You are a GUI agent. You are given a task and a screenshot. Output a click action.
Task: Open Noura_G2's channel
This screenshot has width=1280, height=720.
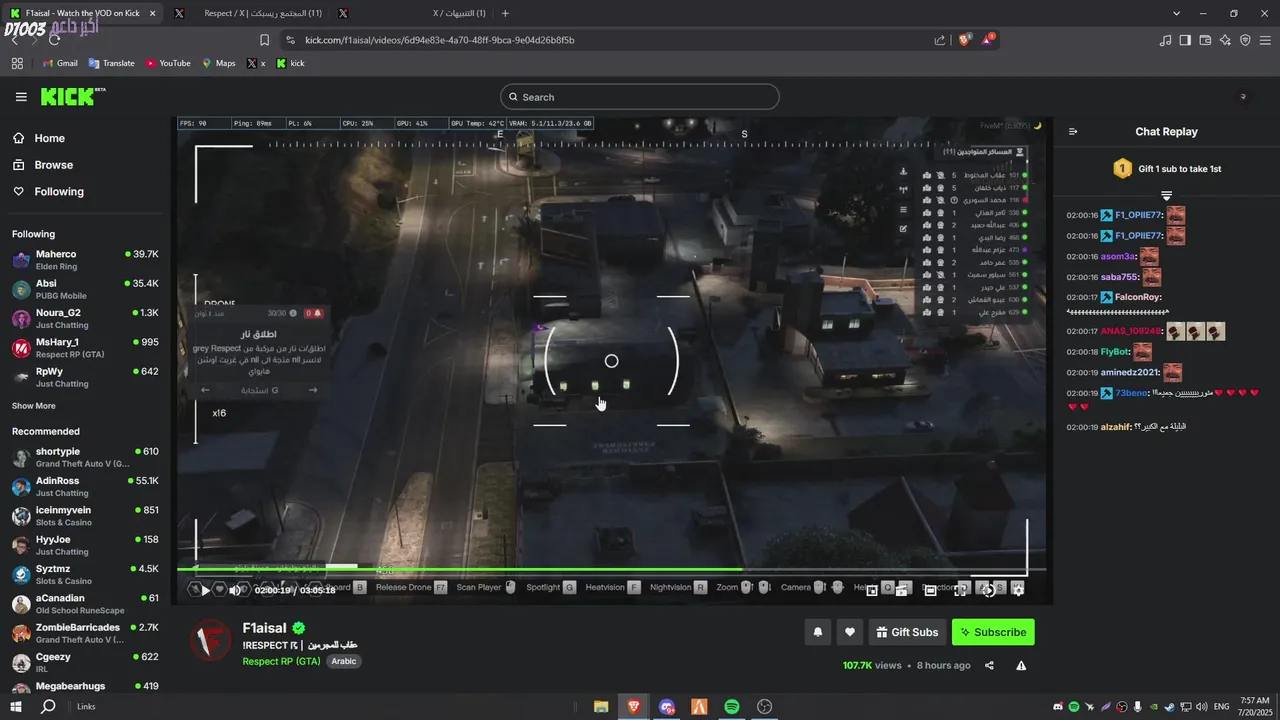click(x=85, y=318)
